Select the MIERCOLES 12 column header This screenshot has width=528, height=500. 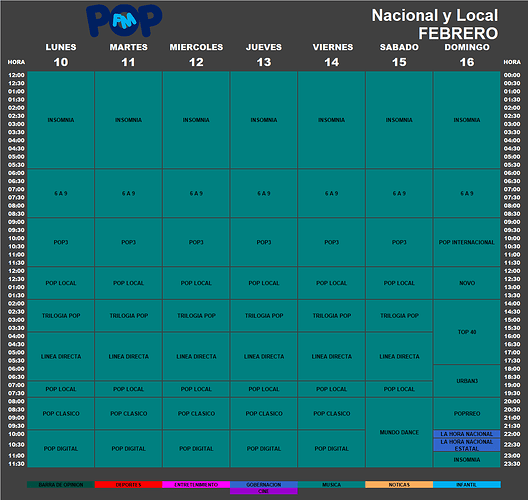196,55
